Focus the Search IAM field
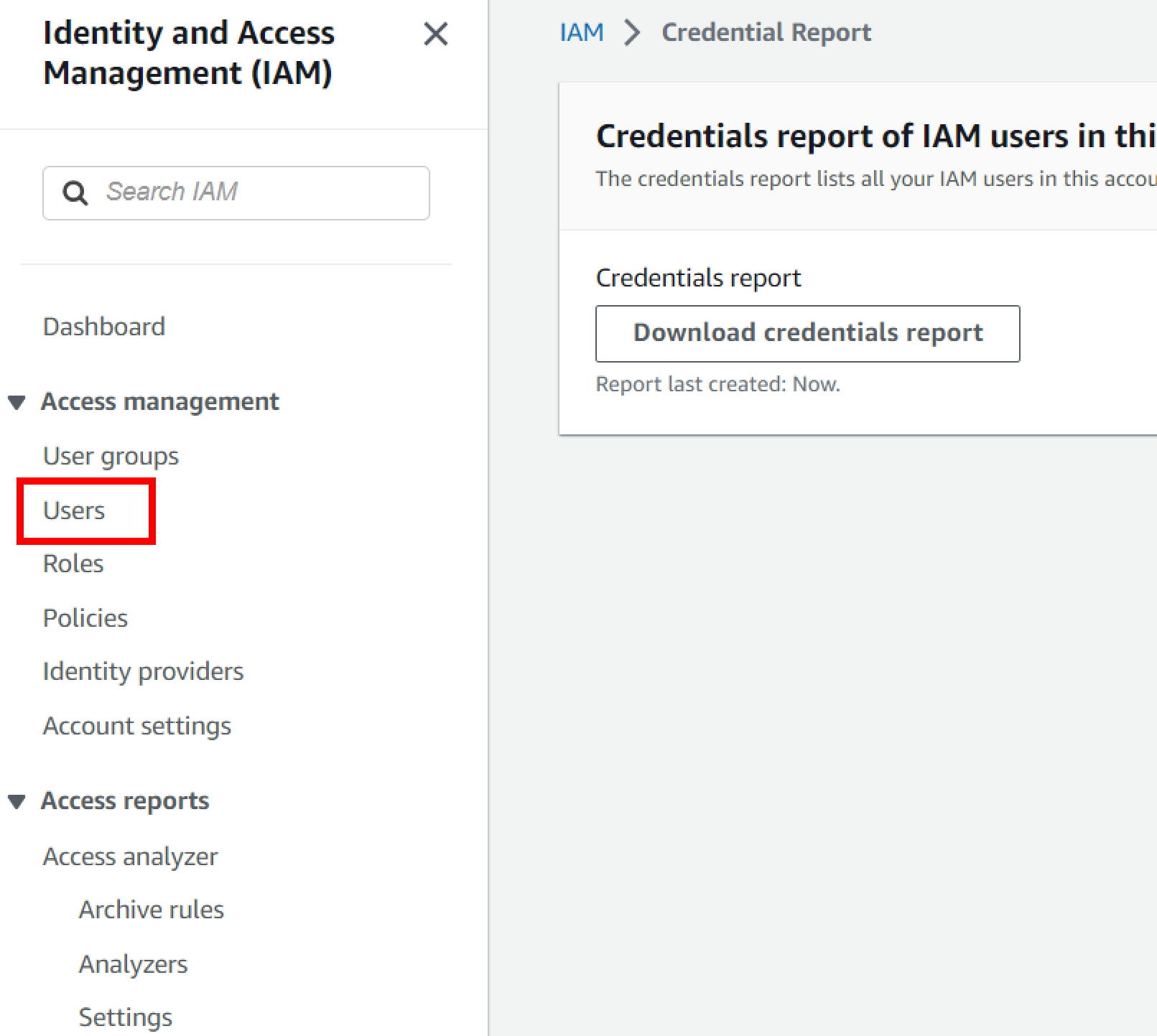Image resolution: width=1157 pixels, height=1036 pixels. pos(236,193)
